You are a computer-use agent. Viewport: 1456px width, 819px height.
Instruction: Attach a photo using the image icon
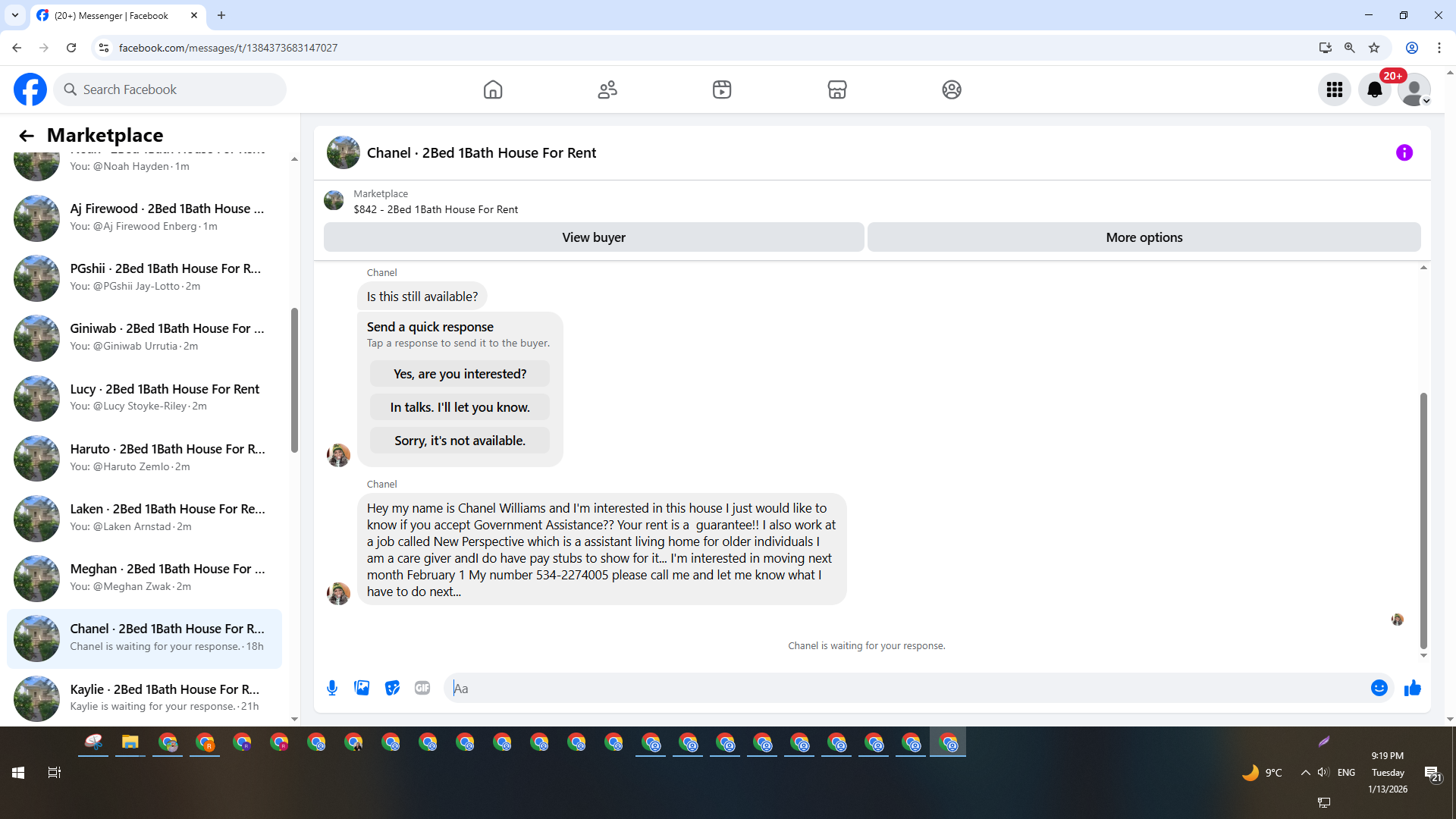pyautogui.click(x=362, y=688)
